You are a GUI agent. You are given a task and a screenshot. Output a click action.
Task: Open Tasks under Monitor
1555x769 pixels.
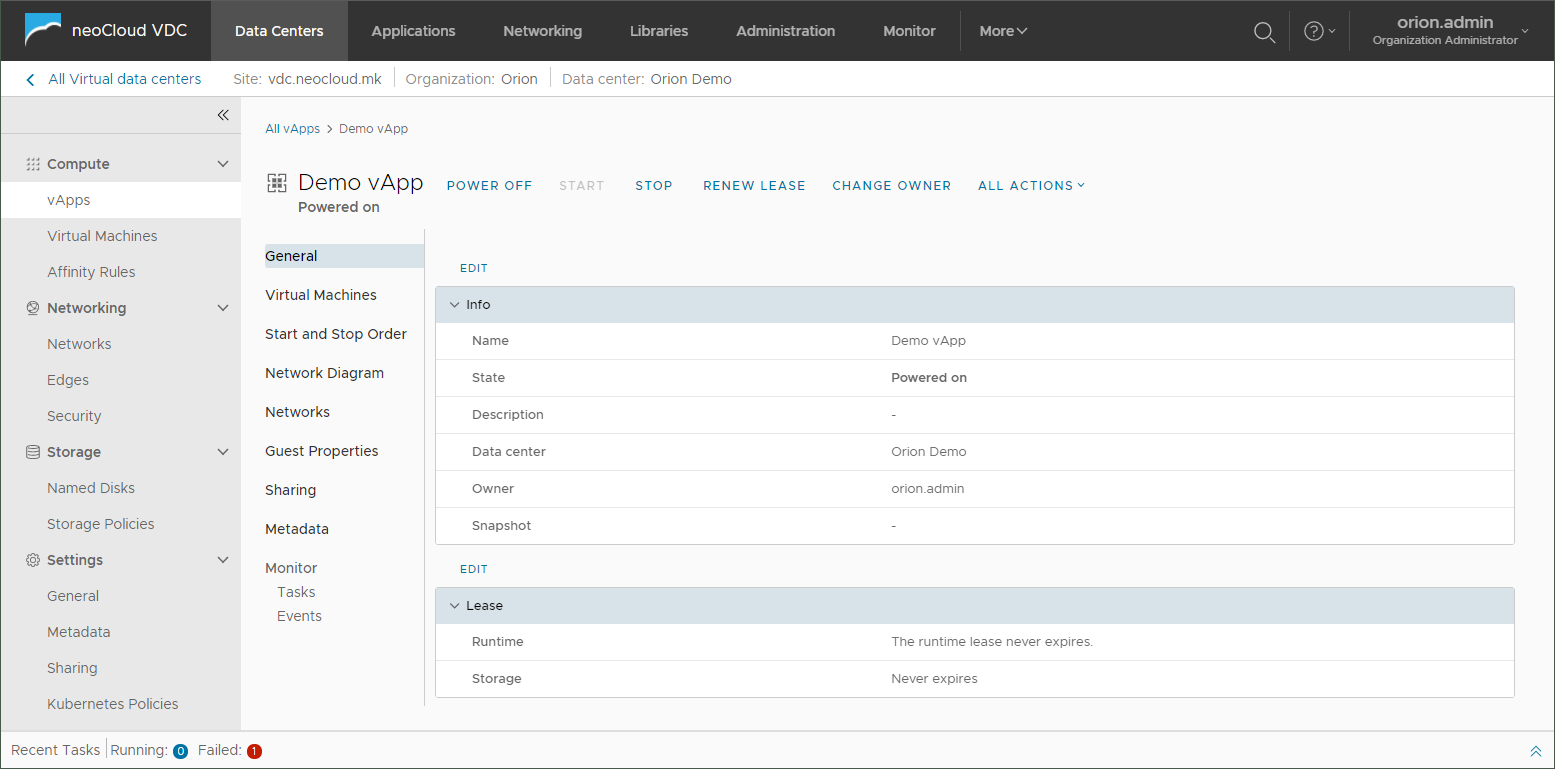(x=296, y=592)
